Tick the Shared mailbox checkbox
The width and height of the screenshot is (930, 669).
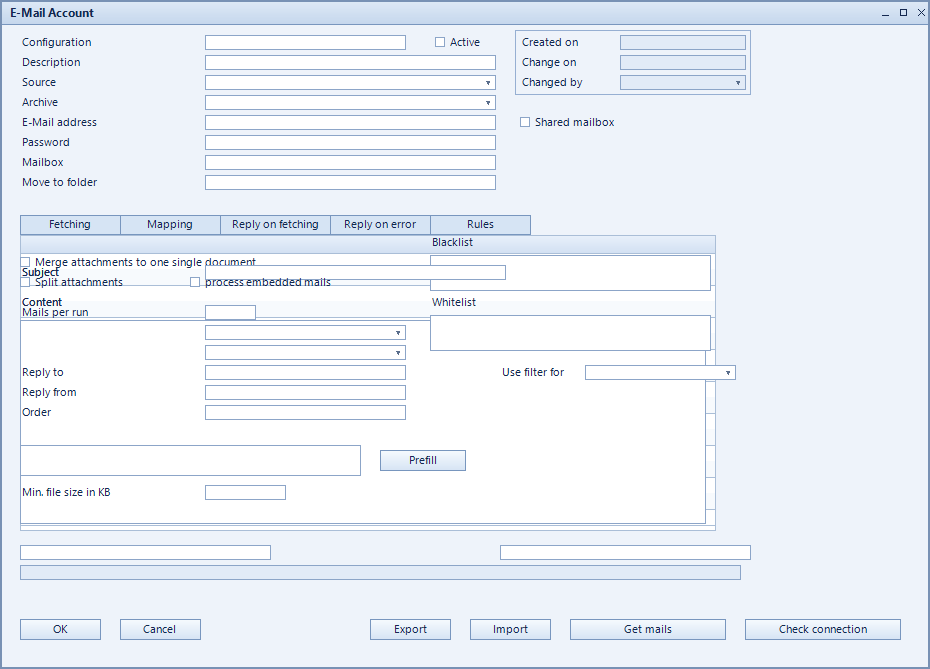(525, 122)
